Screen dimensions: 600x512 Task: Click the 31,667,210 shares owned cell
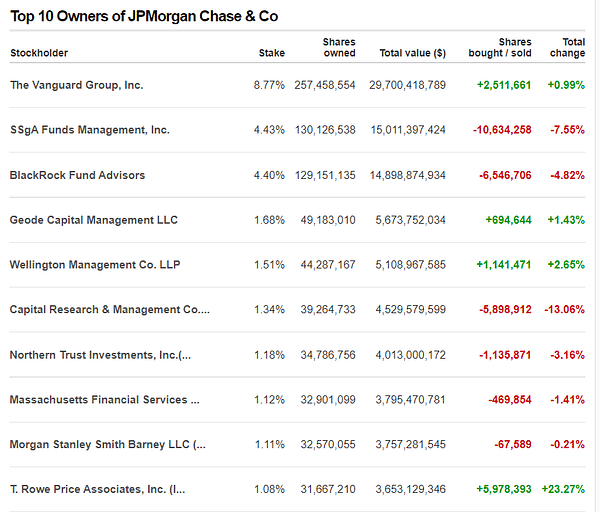328,489
